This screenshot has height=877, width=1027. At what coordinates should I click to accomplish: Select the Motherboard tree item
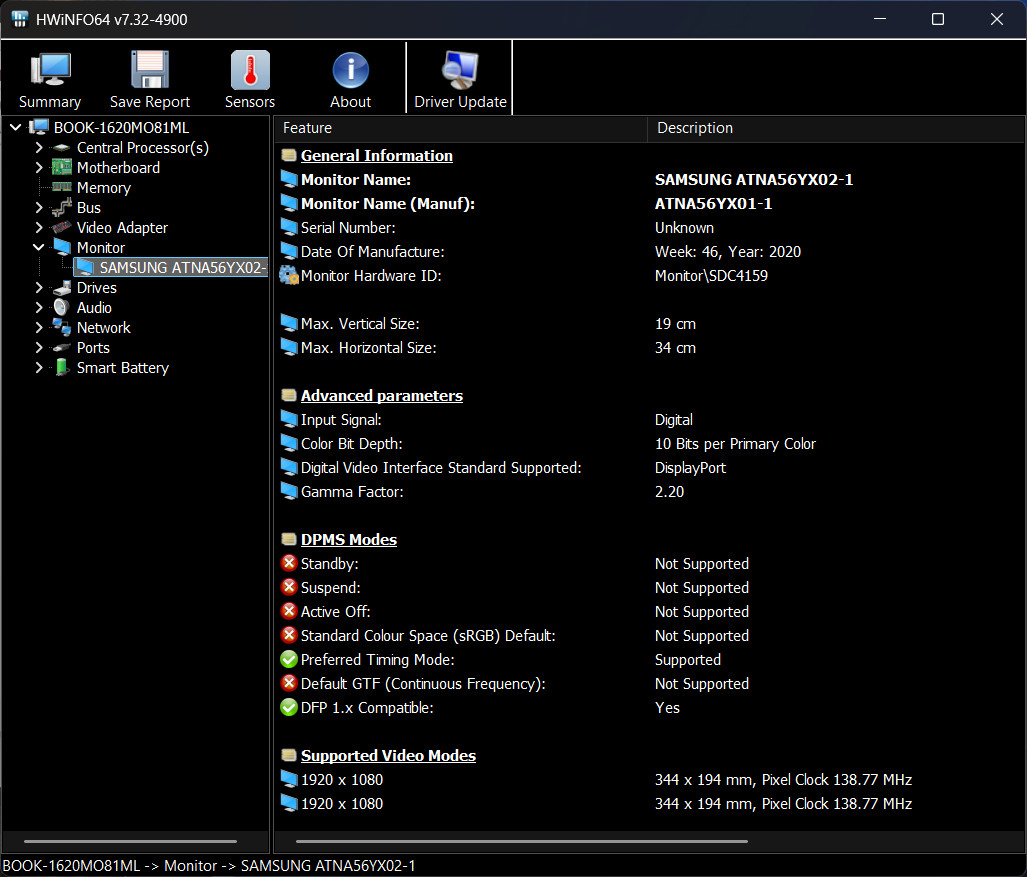[x=119, y=168]
